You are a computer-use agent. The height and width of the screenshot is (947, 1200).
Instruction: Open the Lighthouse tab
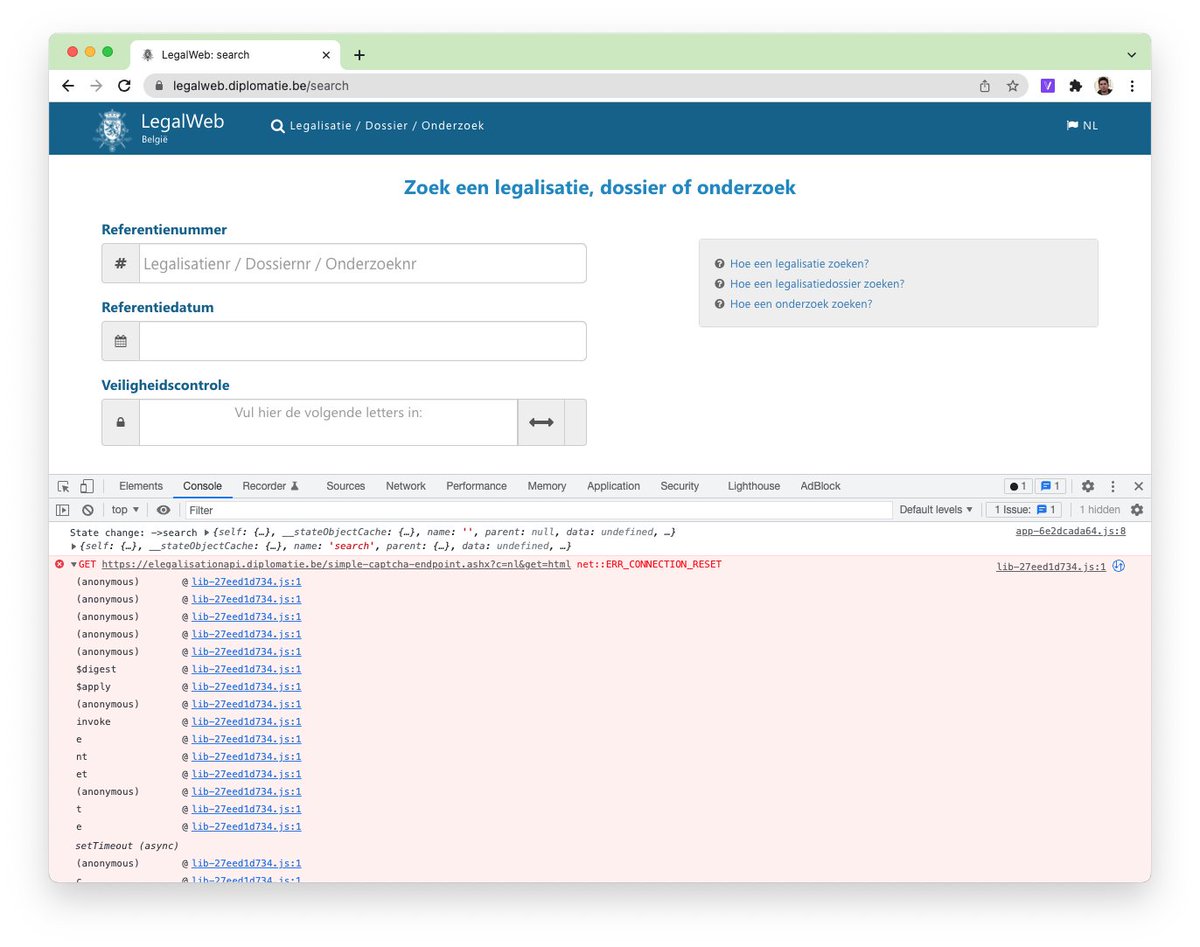[x=754, y=486]
